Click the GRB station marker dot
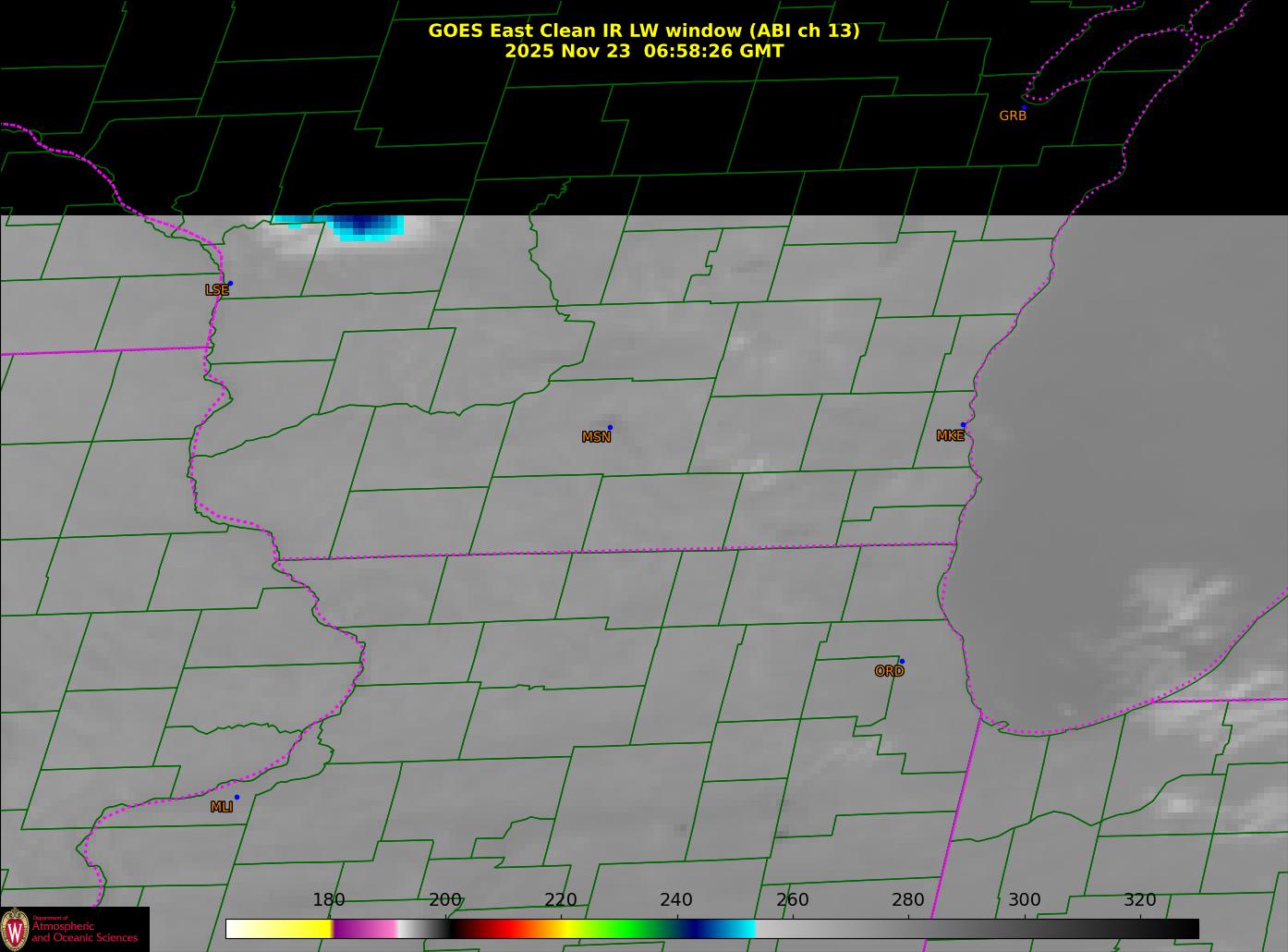This screenshot has width=1288, height=952. pyautogui.click(x=1024, y=107)
